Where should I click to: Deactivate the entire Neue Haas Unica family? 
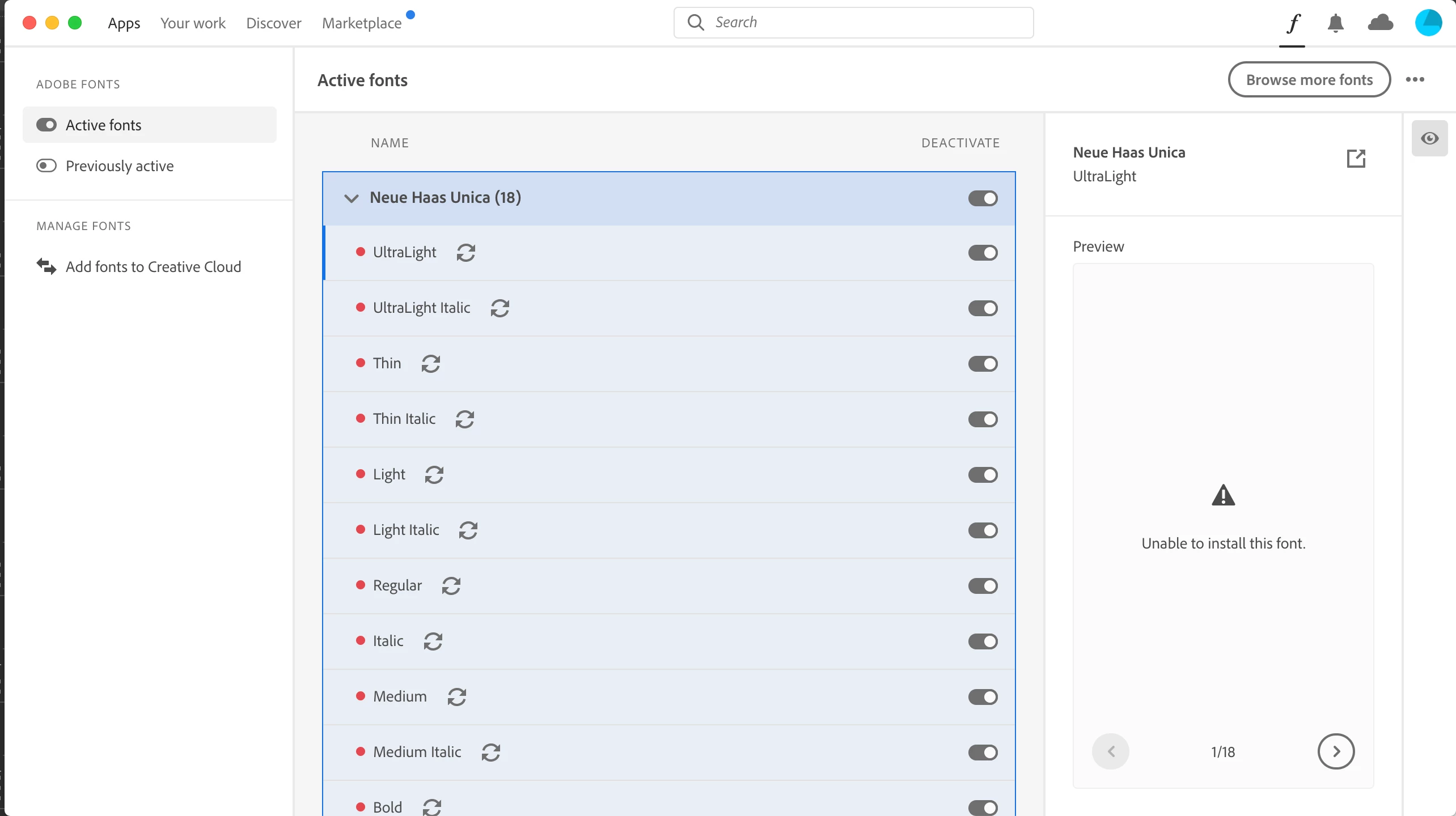point(983,198)
